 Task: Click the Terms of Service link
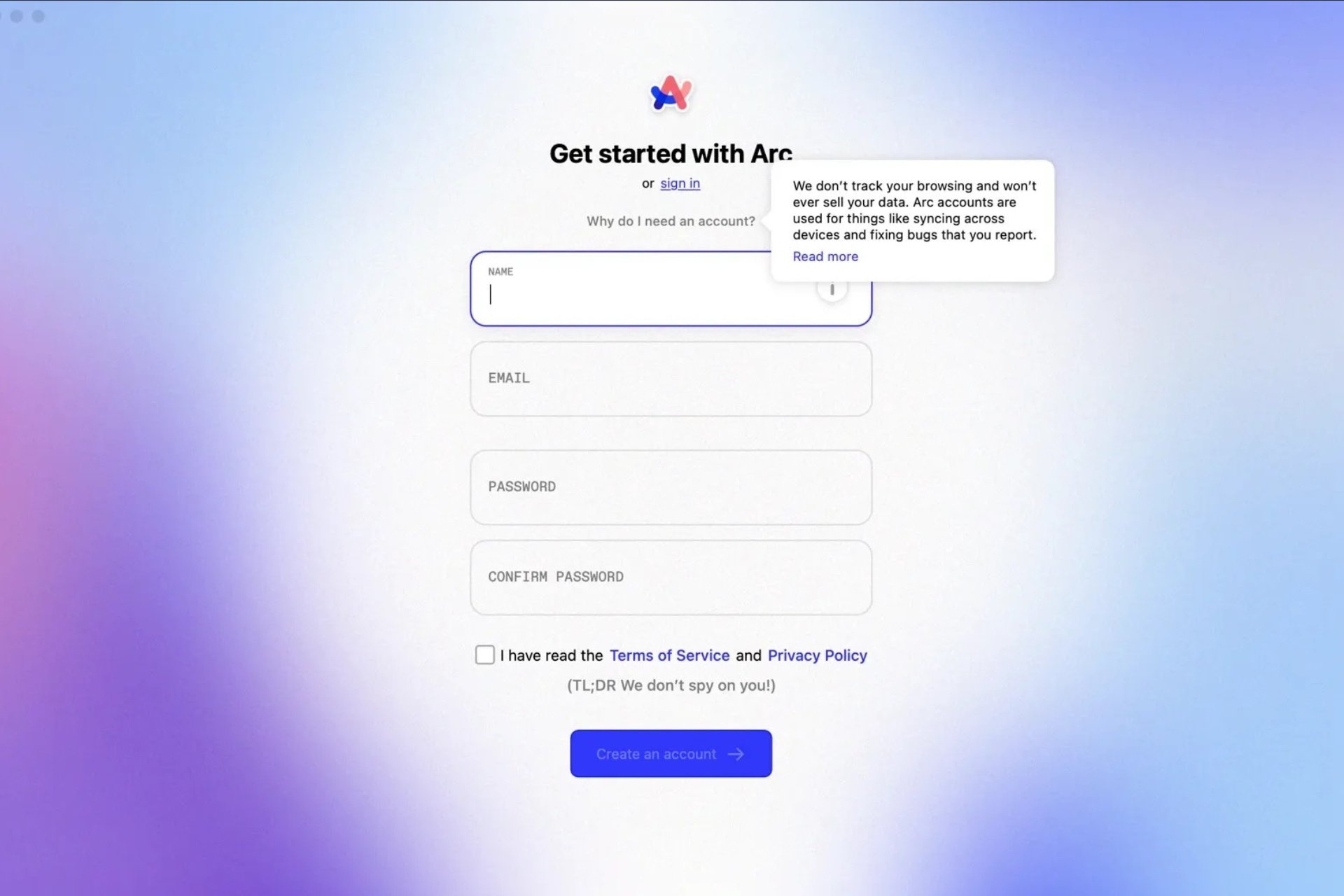(669, 655)
